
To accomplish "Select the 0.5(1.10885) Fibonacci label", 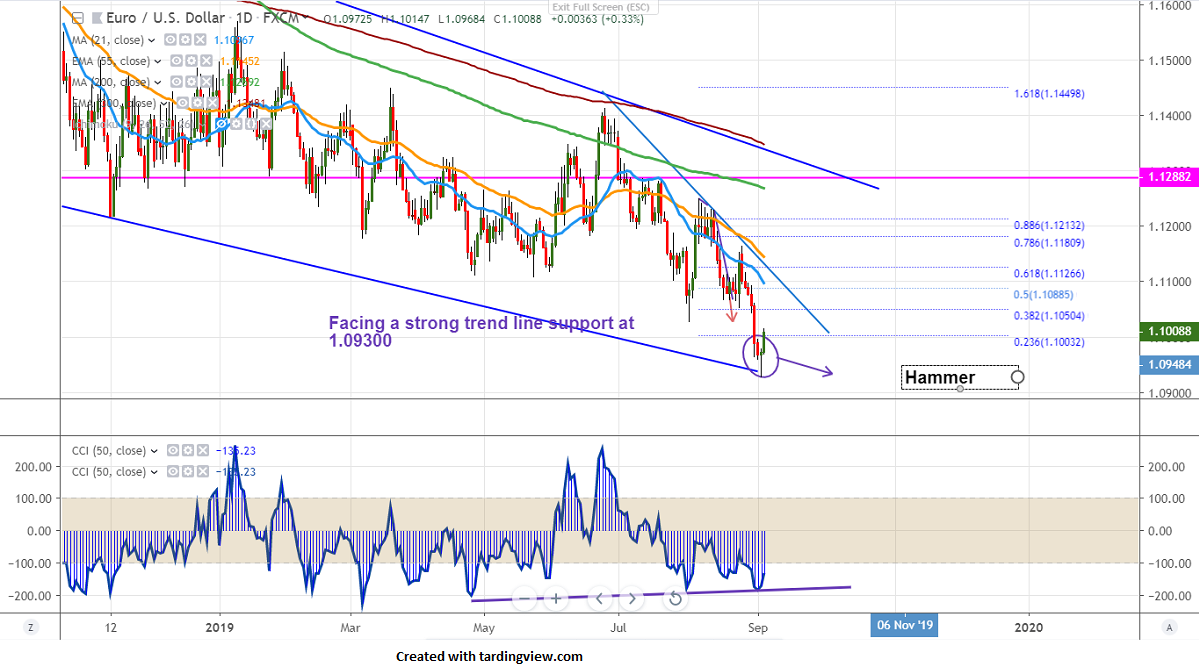I will pos(1044,295).
